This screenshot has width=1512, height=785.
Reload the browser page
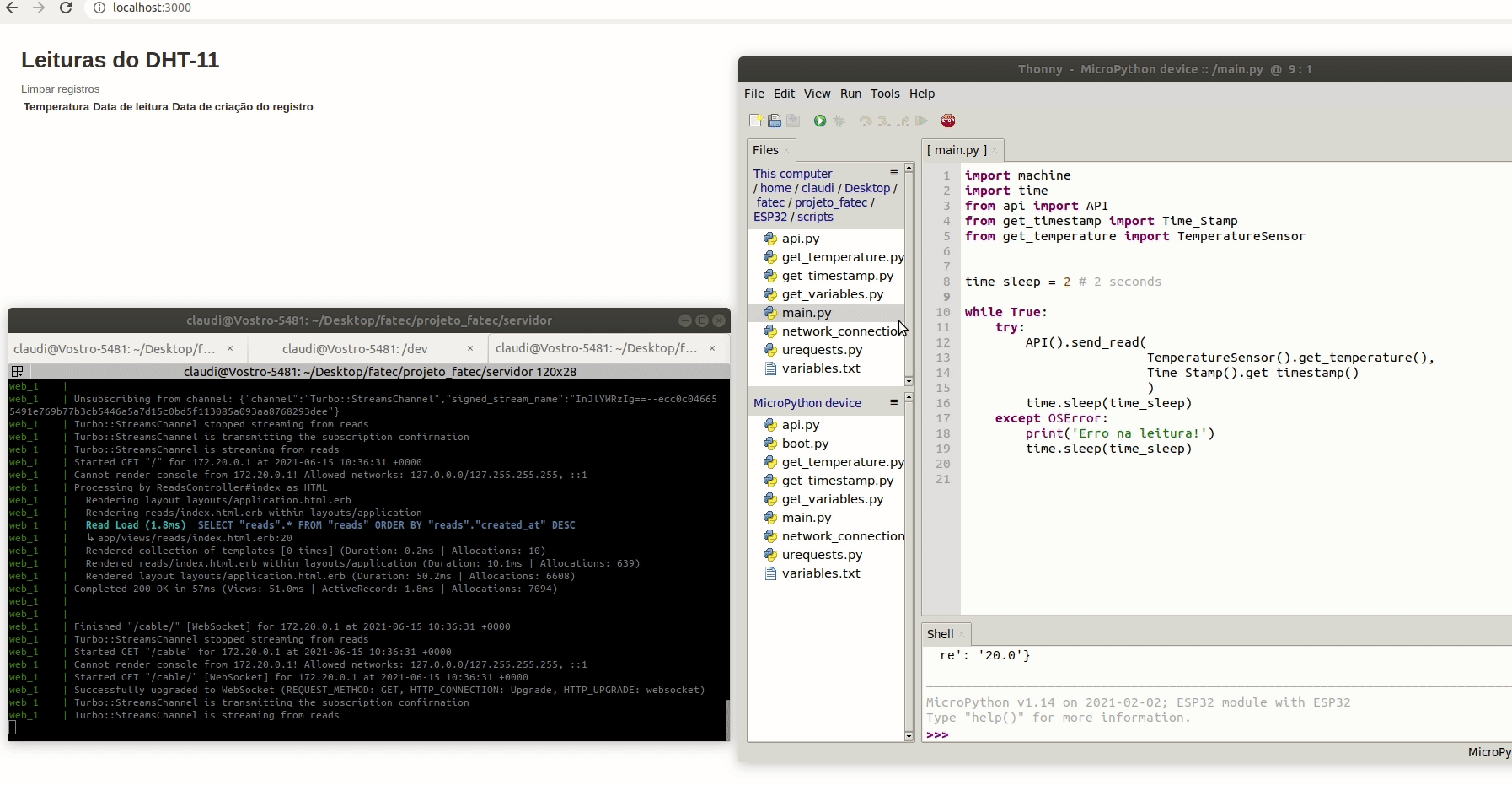click(66, 8)
